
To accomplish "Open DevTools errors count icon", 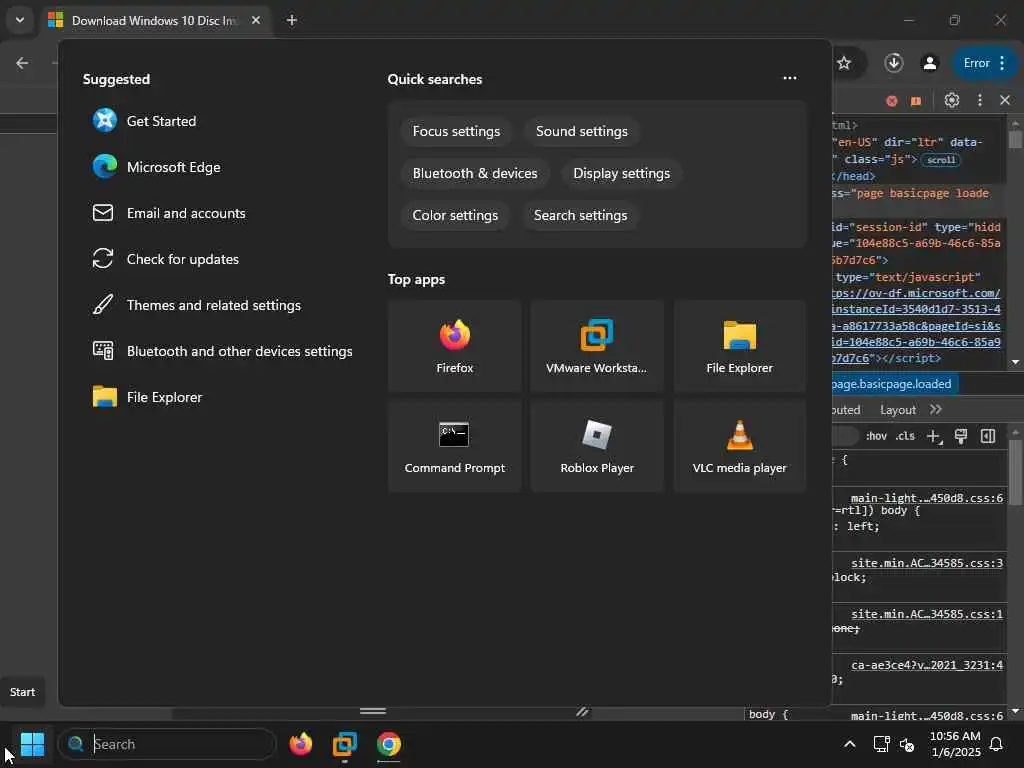I will (891, 101).
